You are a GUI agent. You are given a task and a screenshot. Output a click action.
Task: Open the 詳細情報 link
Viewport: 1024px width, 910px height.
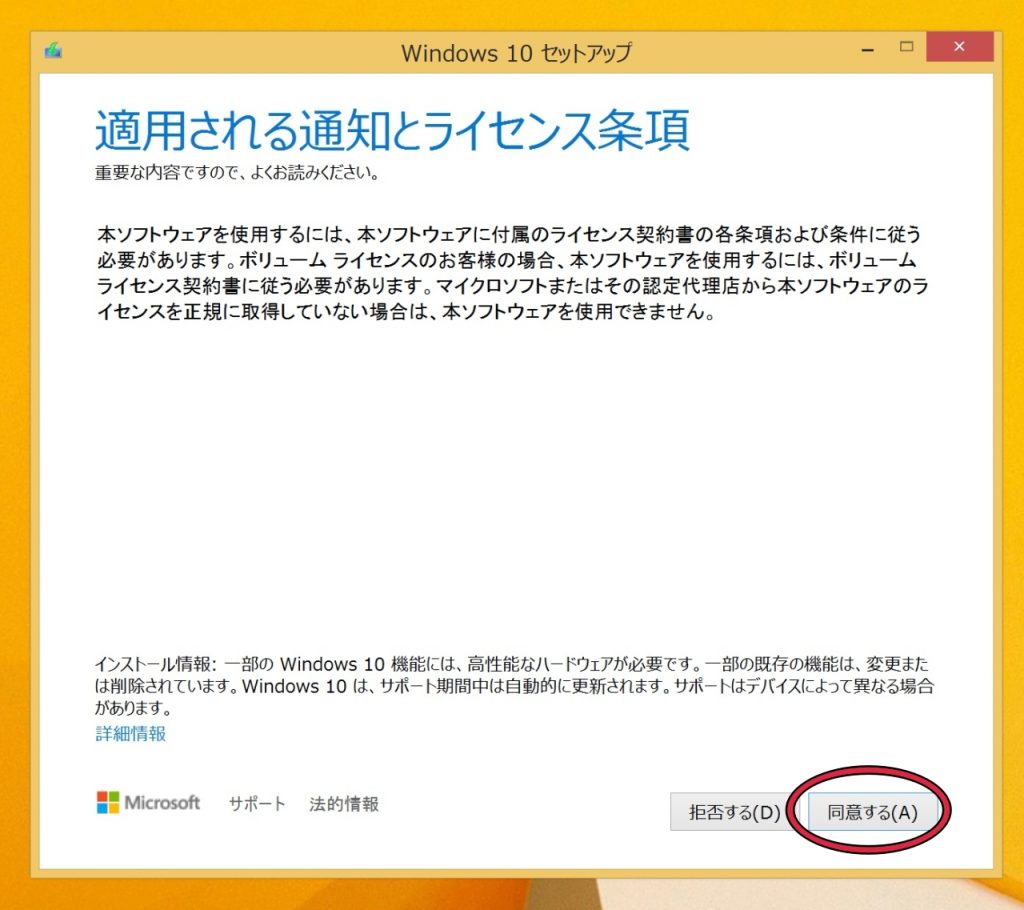point(130,733)
